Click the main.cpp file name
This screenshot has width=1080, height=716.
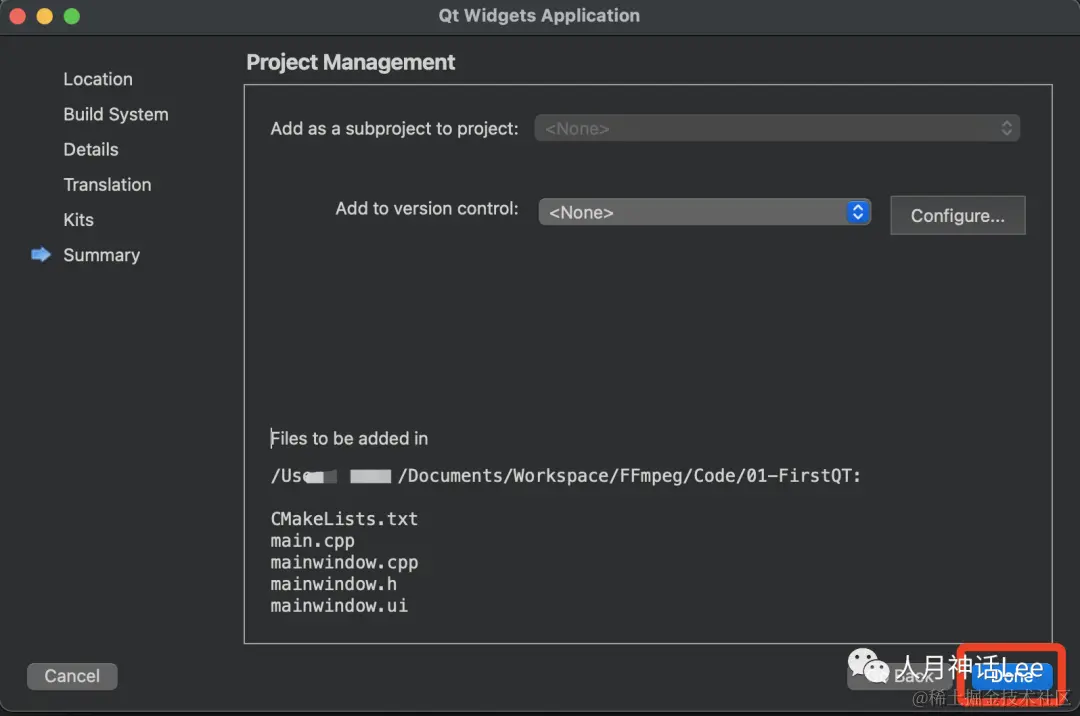tap(313, 540)
